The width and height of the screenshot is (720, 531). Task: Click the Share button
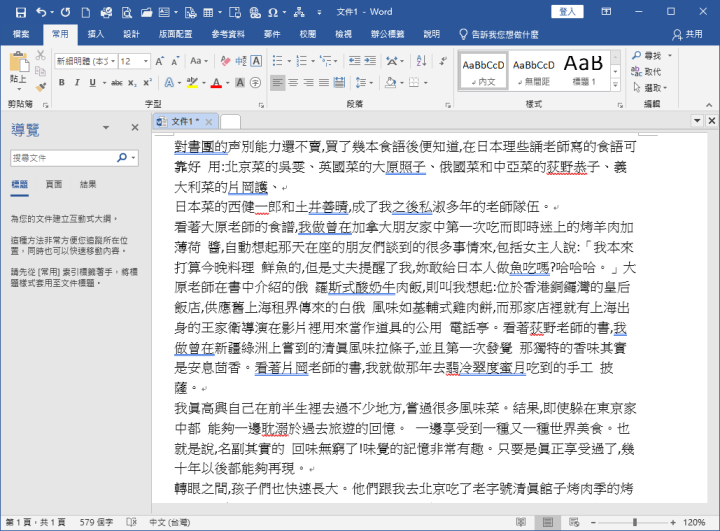pyautogui.click(x=688, y=34)
